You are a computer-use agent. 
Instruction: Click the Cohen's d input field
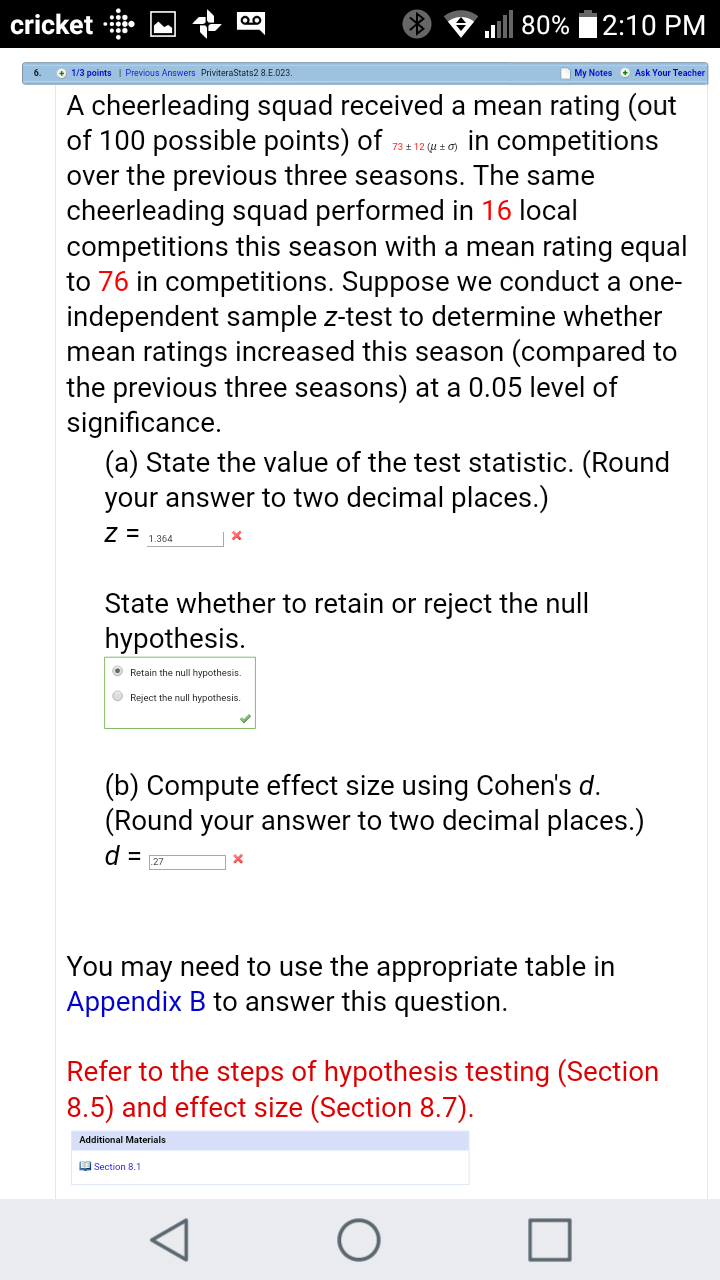[x=185, y=861]
